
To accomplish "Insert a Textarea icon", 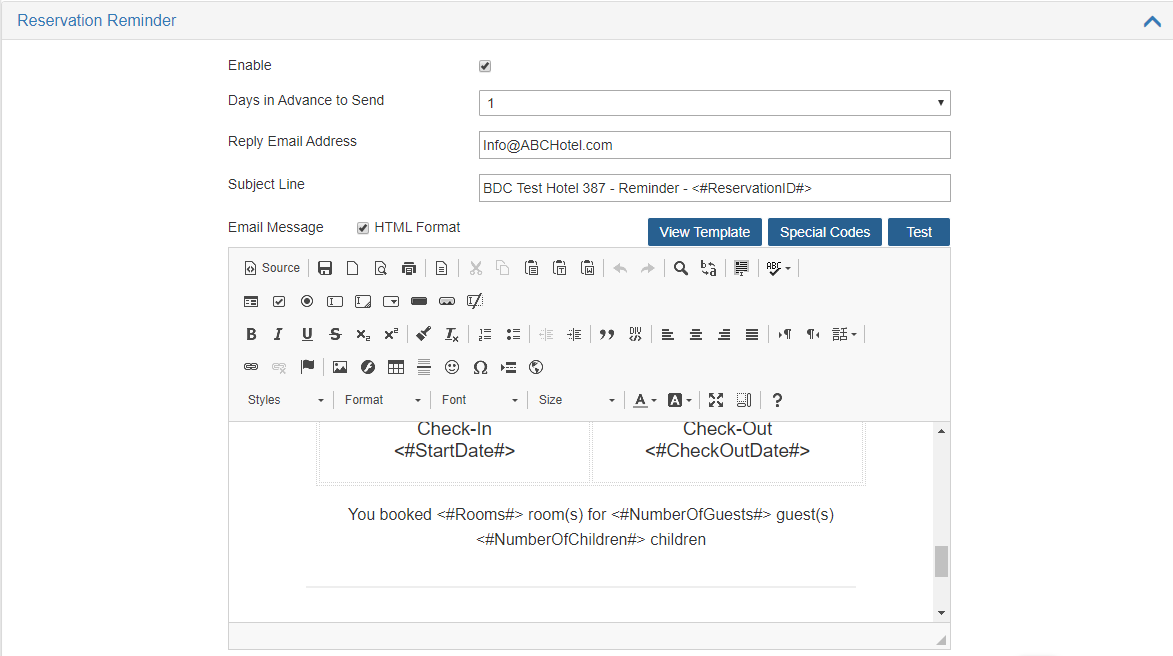I will tap(363, 301).
